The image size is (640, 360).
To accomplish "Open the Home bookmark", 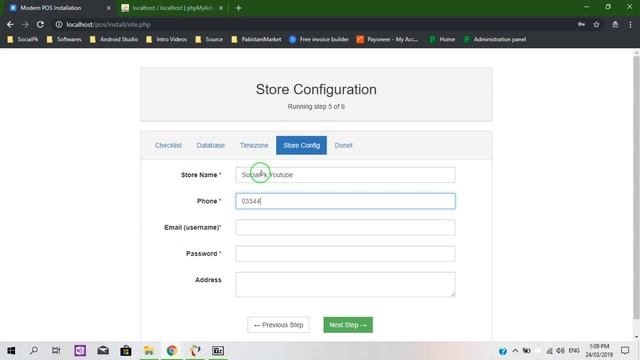I will coord(442,39).
